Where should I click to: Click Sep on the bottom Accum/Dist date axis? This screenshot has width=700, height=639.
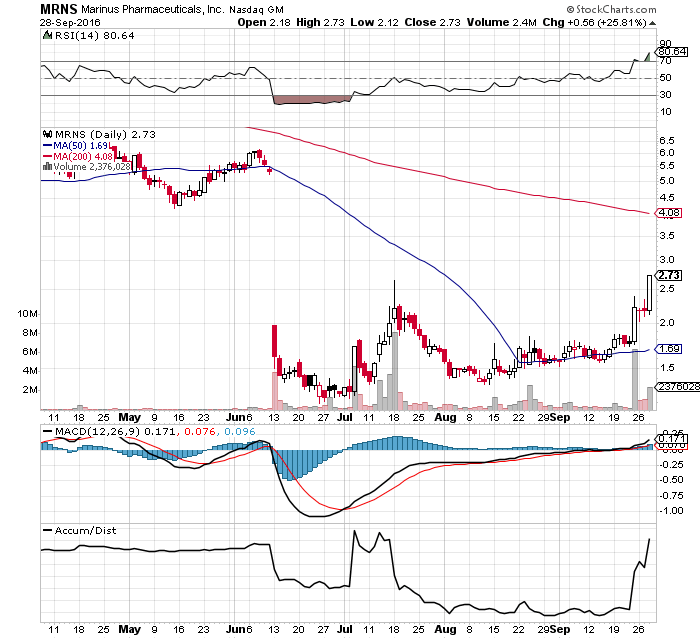point(560,630)
